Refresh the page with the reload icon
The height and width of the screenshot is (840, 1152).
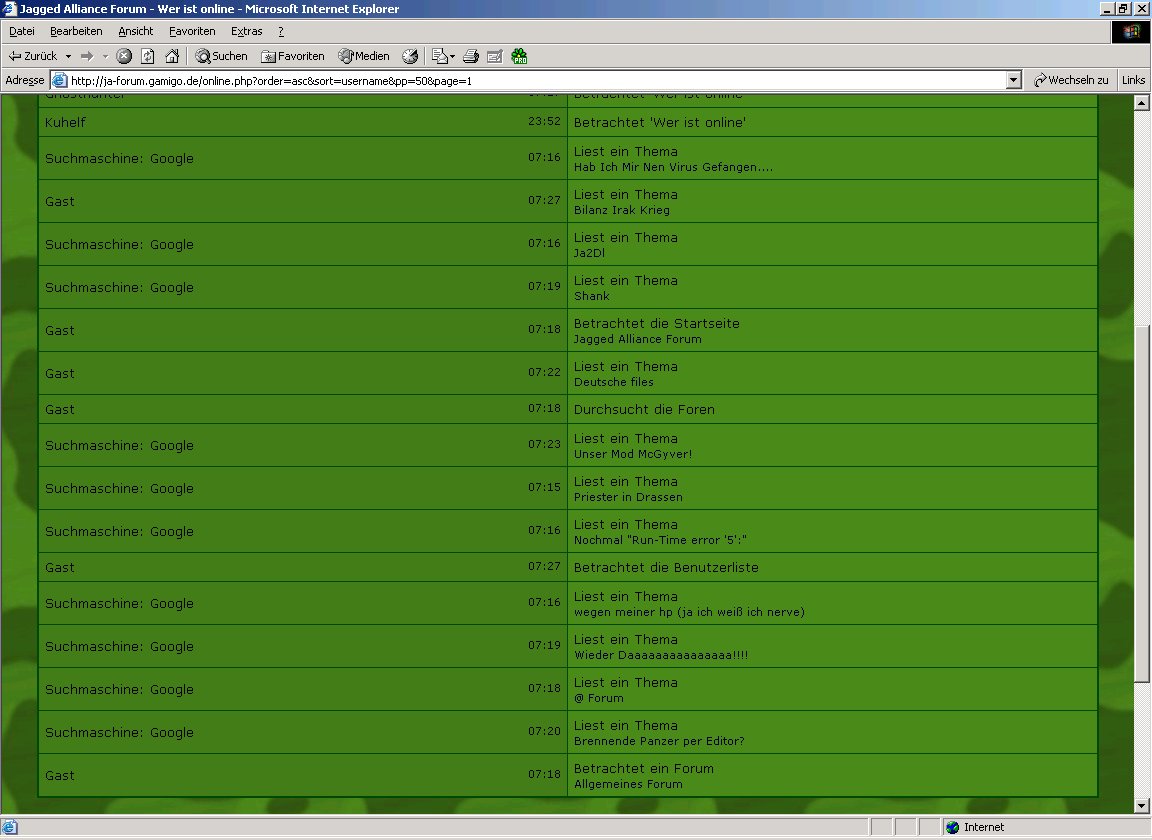148,57
